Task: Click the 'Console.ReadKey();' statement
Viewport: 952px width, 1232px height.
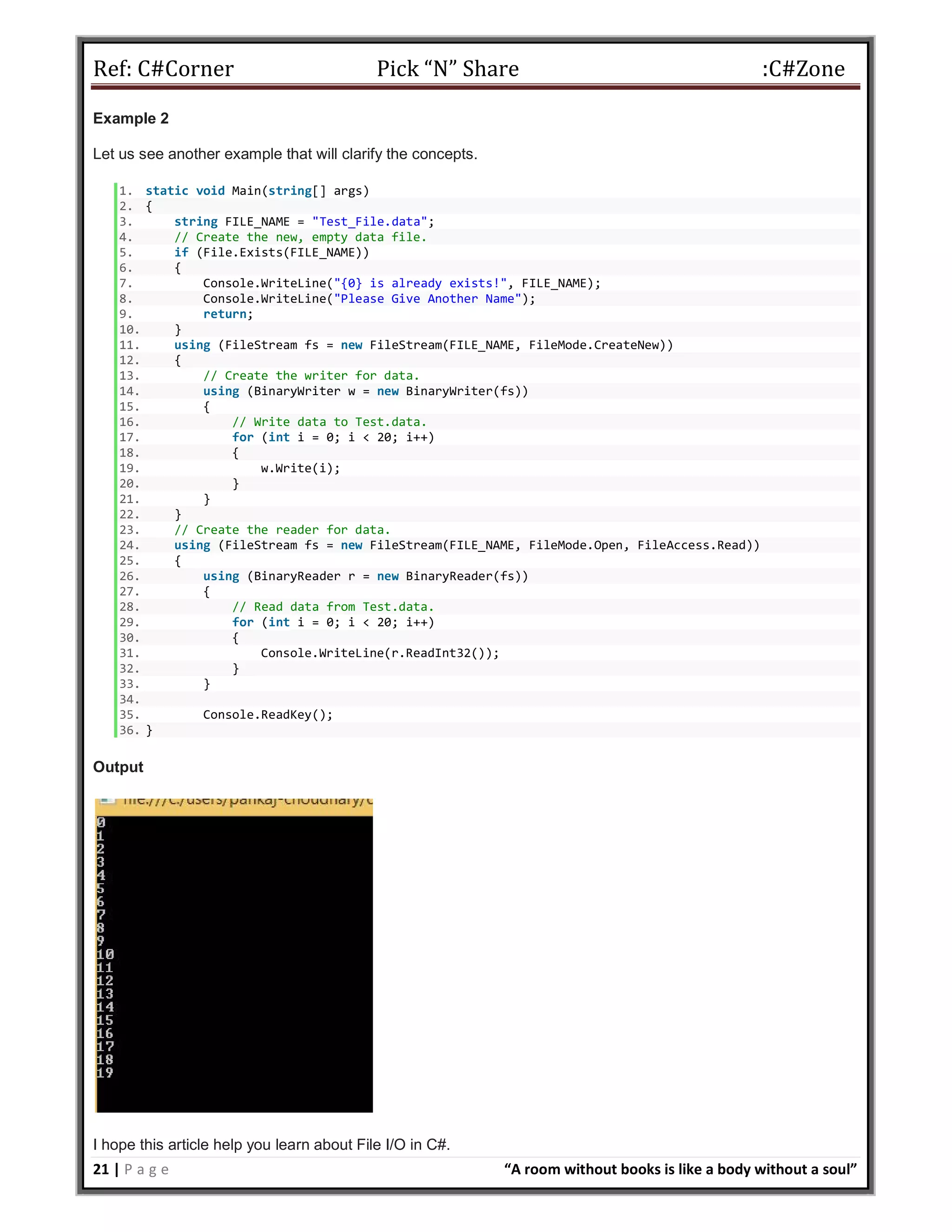Action: pyautogui.click(x=268, y=715)
